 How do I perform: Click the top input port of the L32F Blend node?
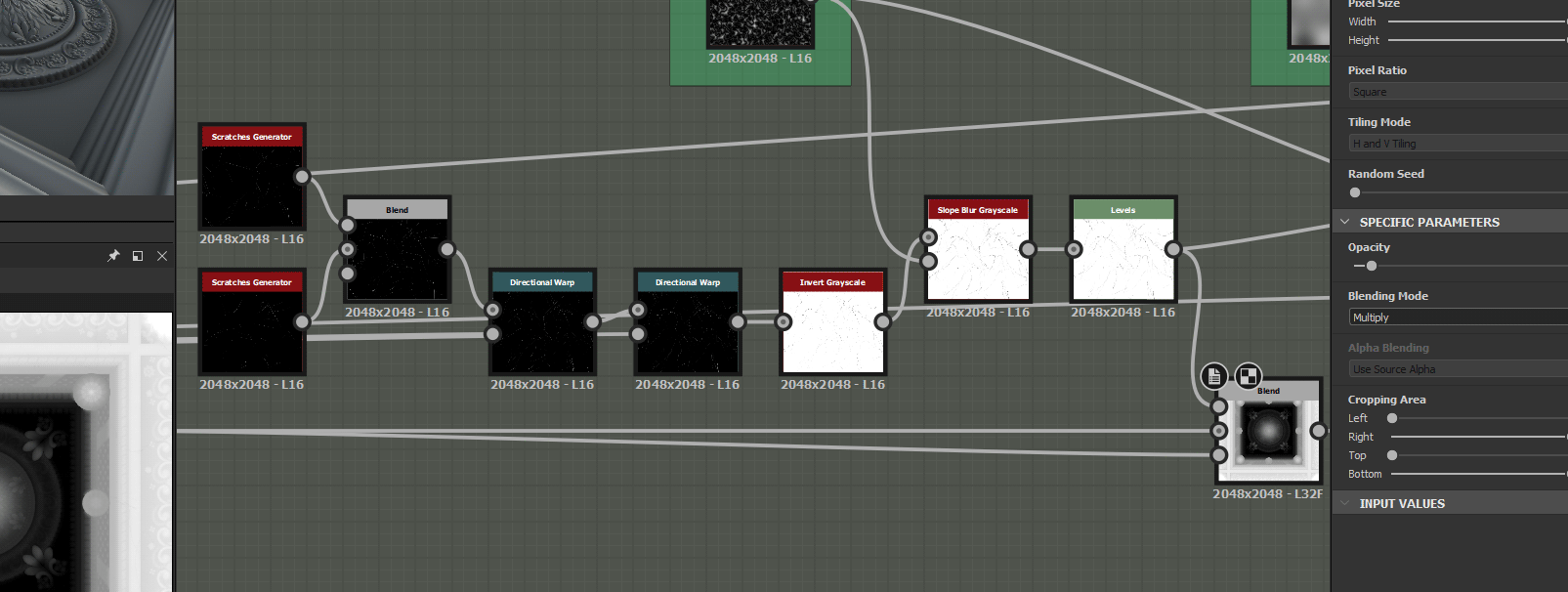[x=1218, y=406]
